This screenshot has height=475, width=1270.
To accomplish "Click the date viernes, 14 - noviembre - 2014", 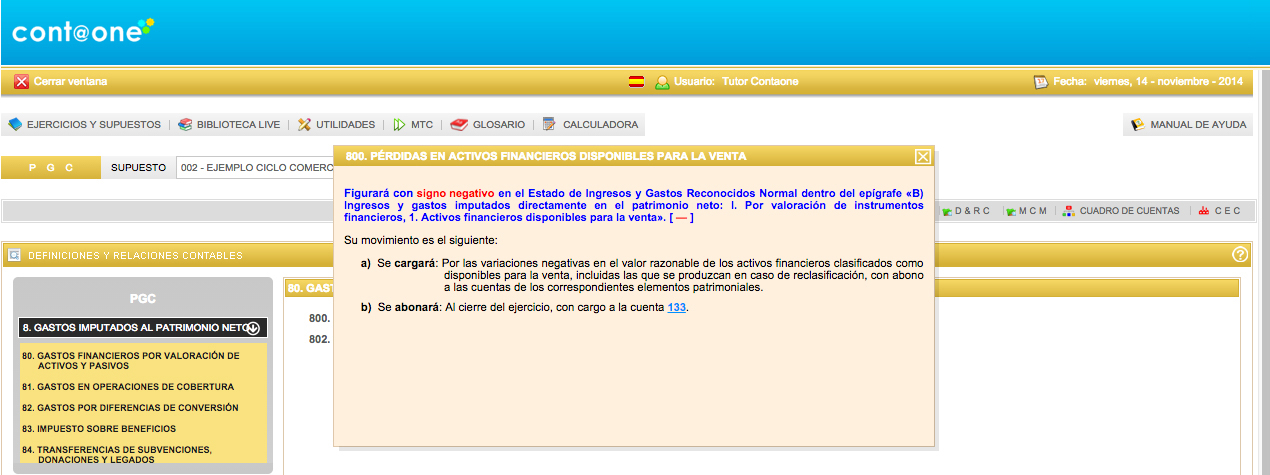I will 1169,82.
